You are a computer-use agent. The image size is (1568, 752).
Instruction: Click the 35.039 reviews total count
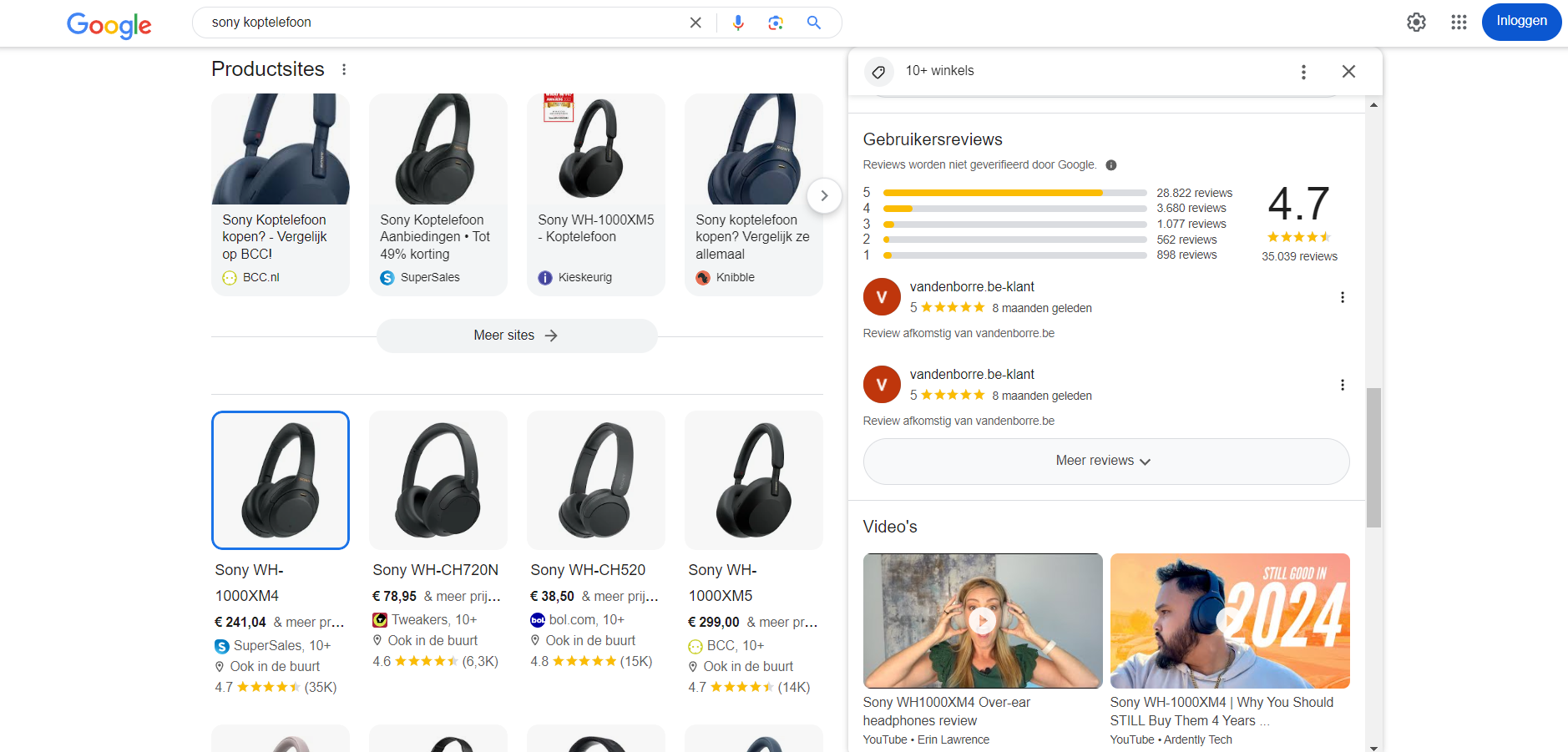click(x=1299, y=257)
